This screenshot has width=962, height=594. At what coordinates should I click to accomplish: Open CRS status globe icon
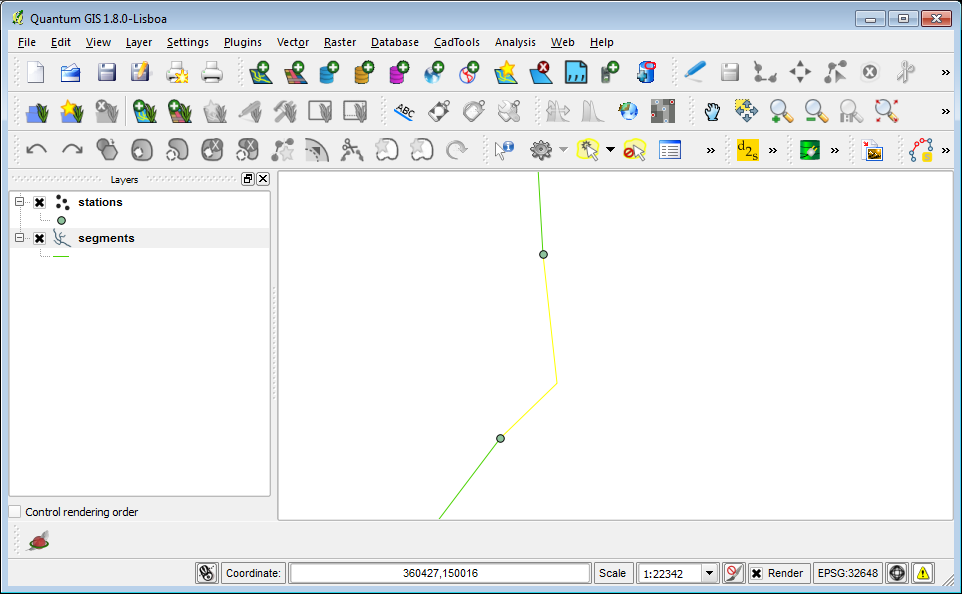coord(897,573)
